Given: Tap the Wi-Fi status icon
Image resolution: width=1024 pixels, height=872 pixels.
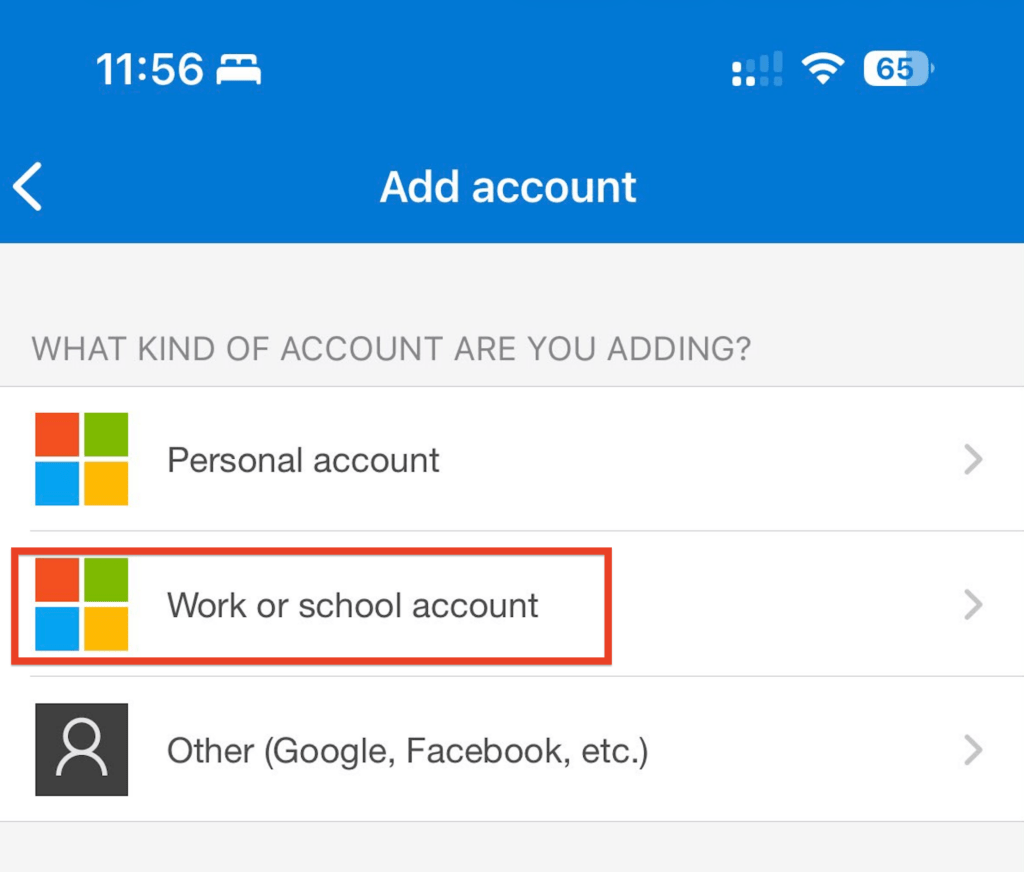Looking at the screenshot, I should pos(823,69).
